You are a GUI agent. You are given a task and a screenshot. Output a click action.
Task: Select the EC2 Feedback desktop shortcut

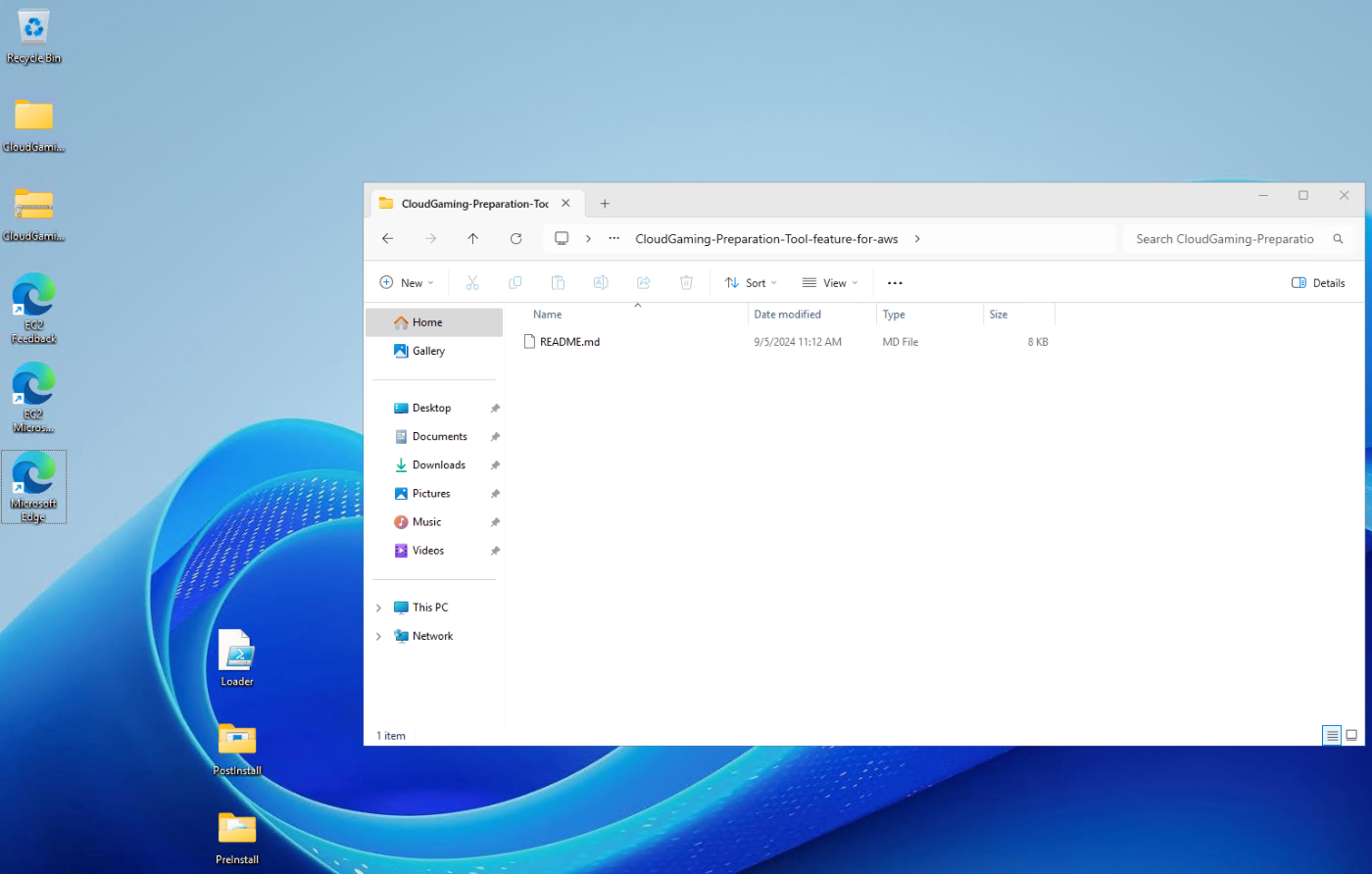tap(33, 308)
